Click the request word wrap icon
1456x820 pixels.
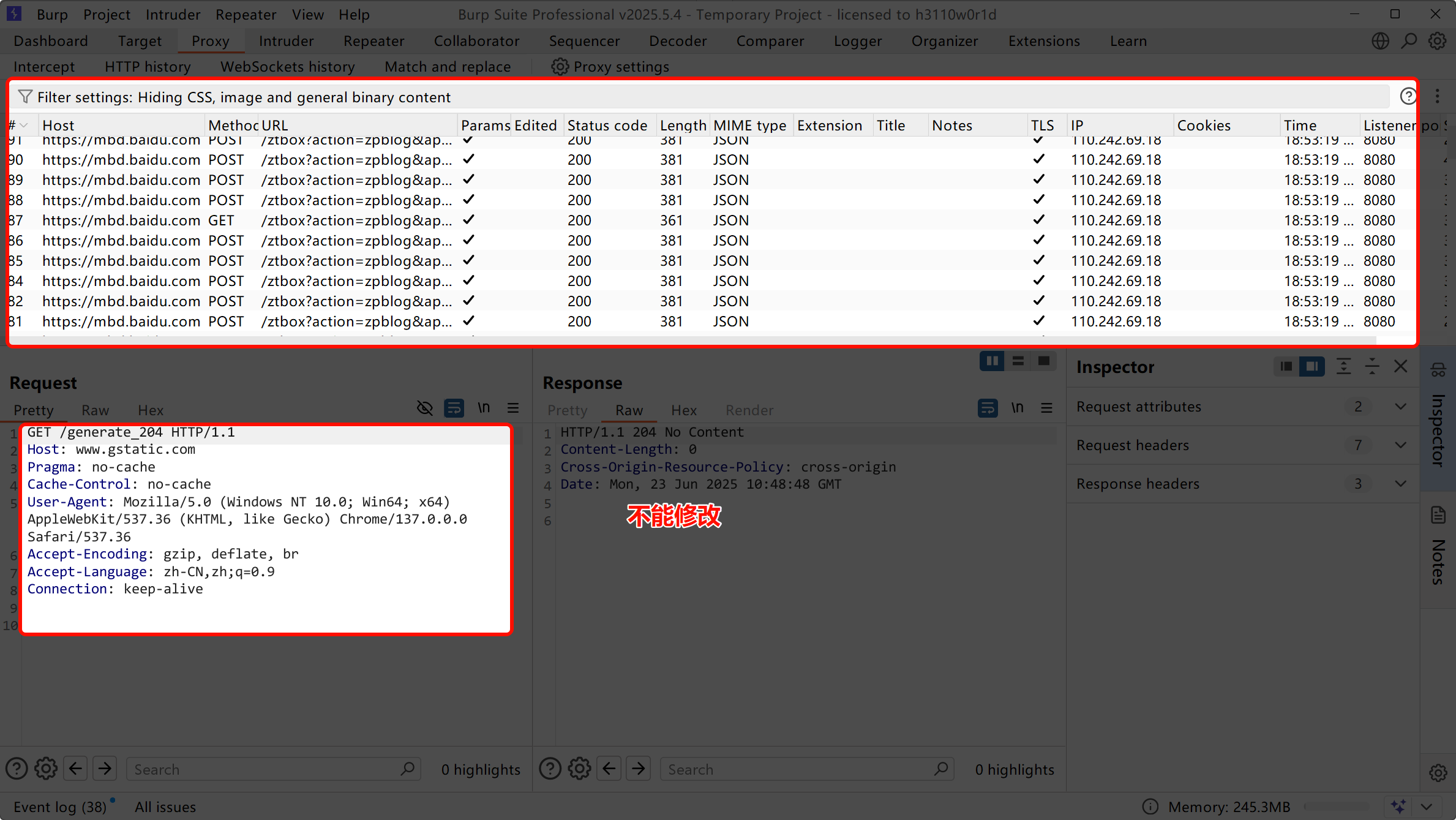[x=454, y=408]
